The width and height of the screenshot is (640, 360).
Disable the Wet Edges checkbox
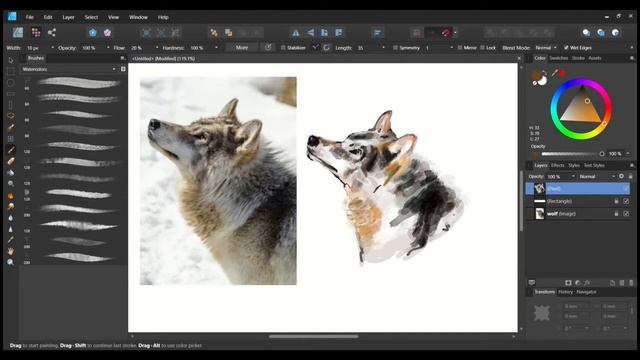click(566, 48)
